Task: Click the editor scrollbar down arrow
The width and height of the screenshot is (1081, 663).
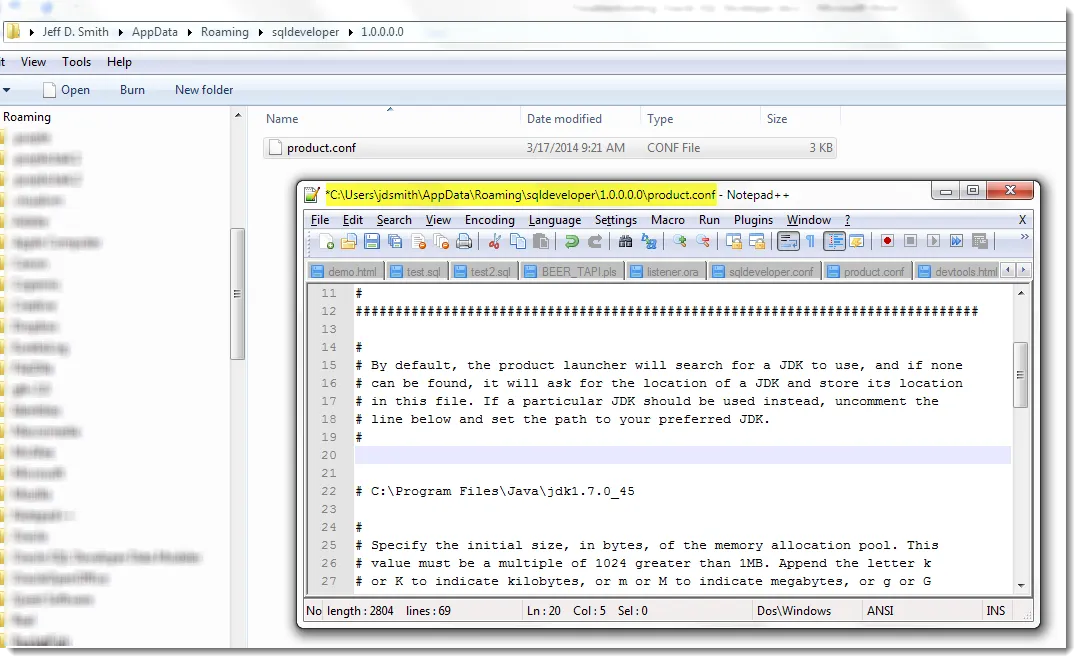Action: pos(1021,586)
